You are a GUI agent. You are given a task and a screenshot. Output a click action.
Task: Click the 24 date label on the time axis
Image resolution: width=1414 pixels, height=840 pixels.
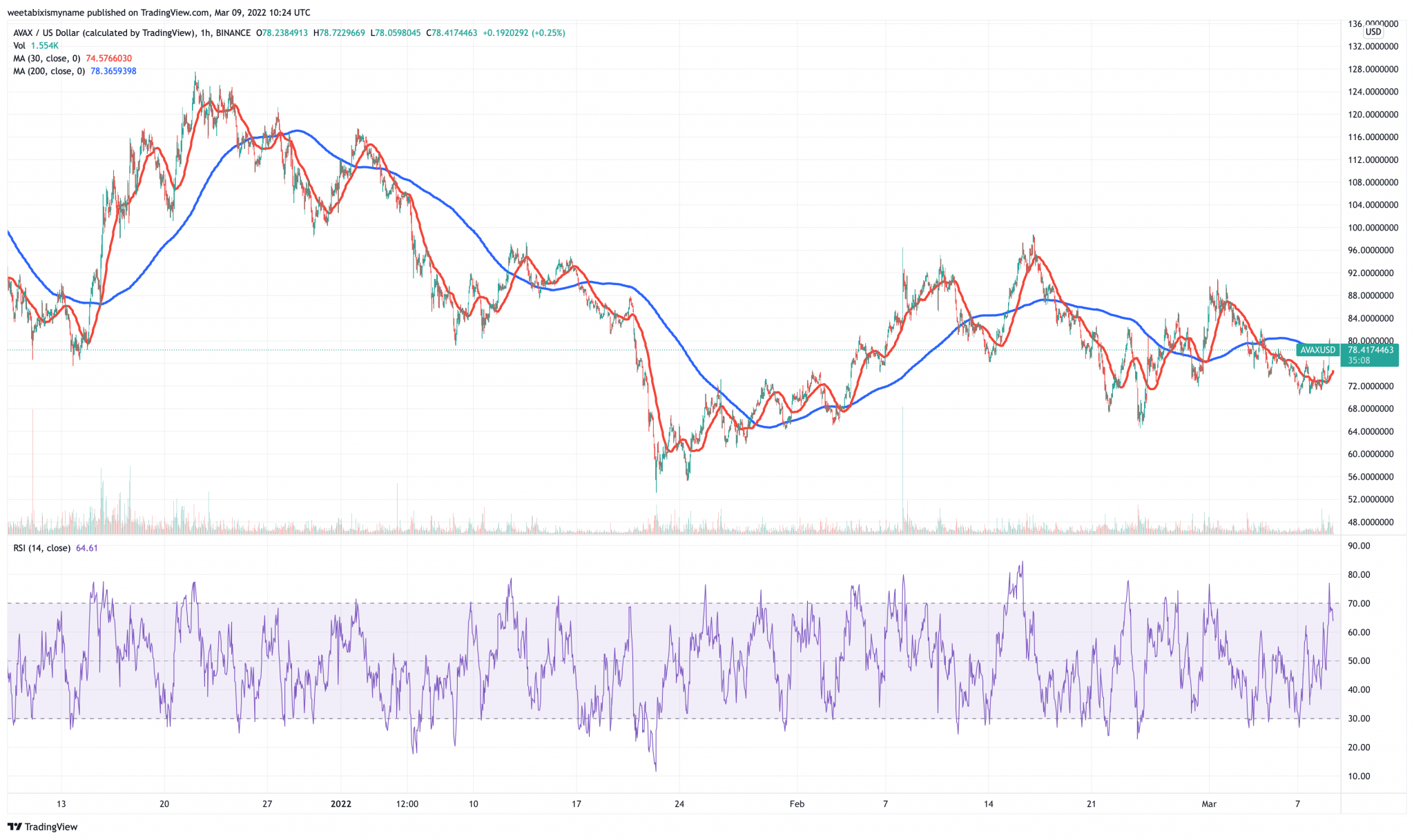pos(679,803)
